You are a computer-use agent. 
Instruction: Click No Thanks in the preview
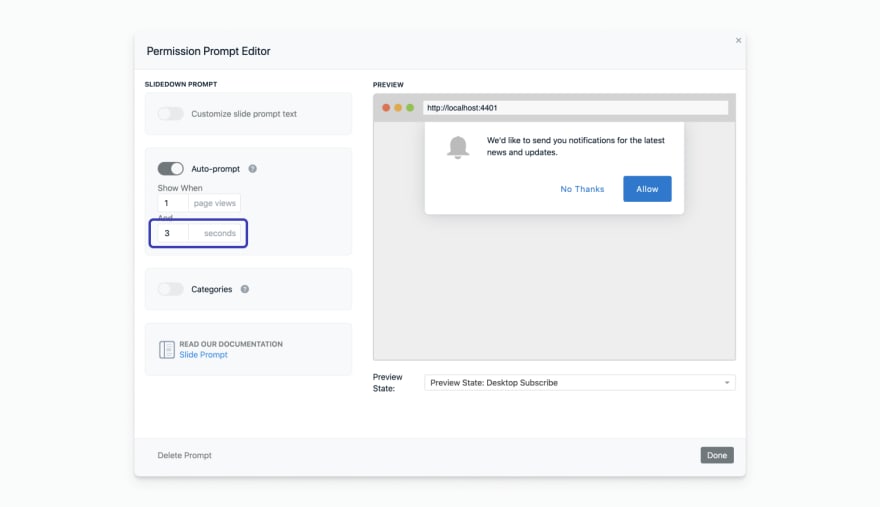[582, 189]
